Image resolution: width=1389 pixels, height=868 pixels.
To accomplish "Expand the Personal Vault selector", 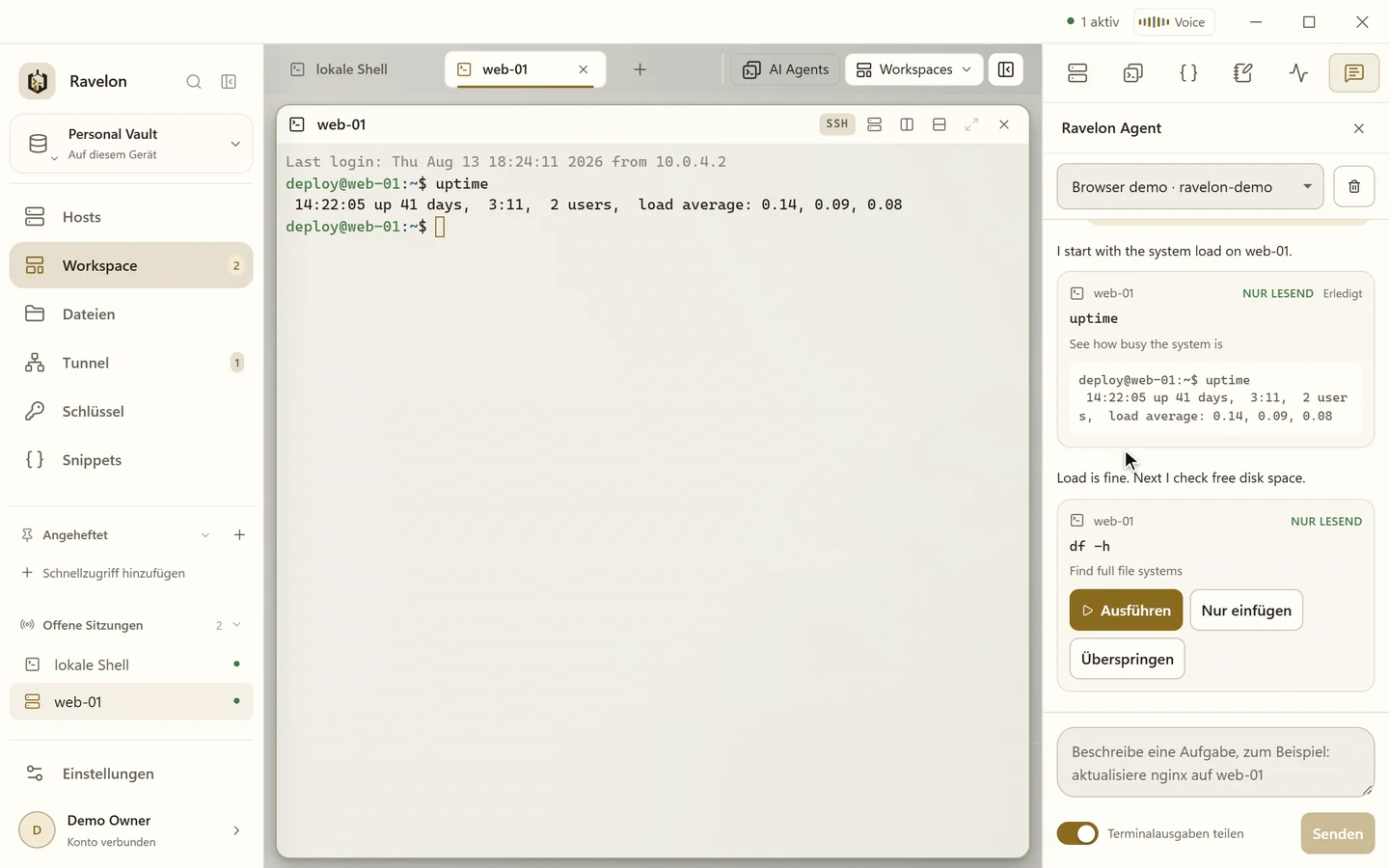I will tap(131, 144).
